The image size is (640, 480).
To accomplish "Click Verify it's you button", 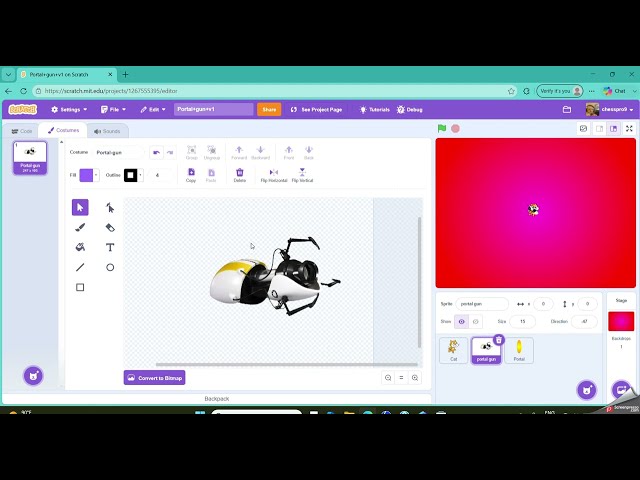I will pos(559,91).
